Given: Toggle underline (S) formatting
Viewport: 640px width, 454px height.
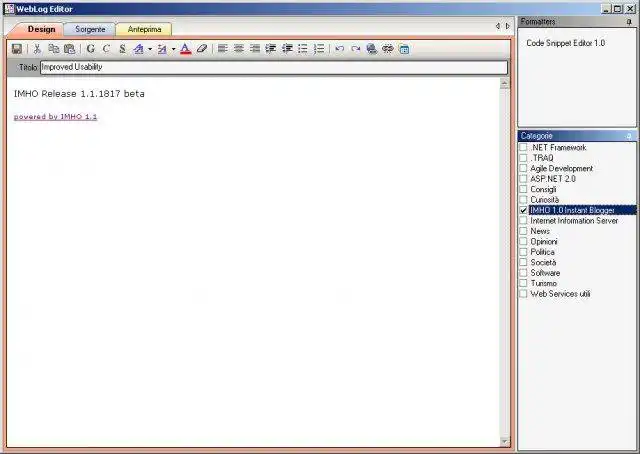Looking at the screenshot, I should [x=122, y=49].
